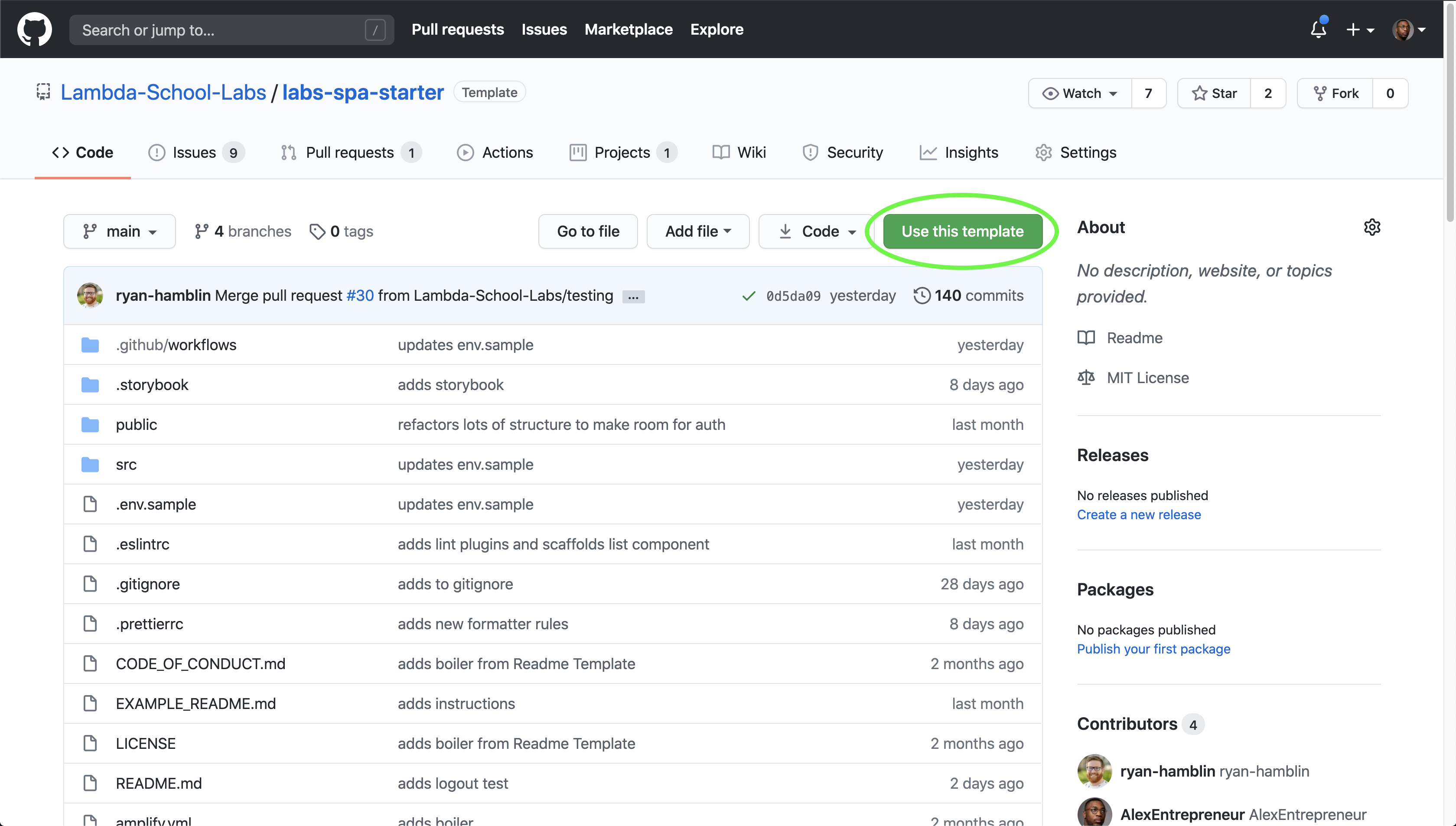The image size is (1456, 826).
Task: Open the user avatar menu
Action: pyautogui.click(x=1409, y=29)
